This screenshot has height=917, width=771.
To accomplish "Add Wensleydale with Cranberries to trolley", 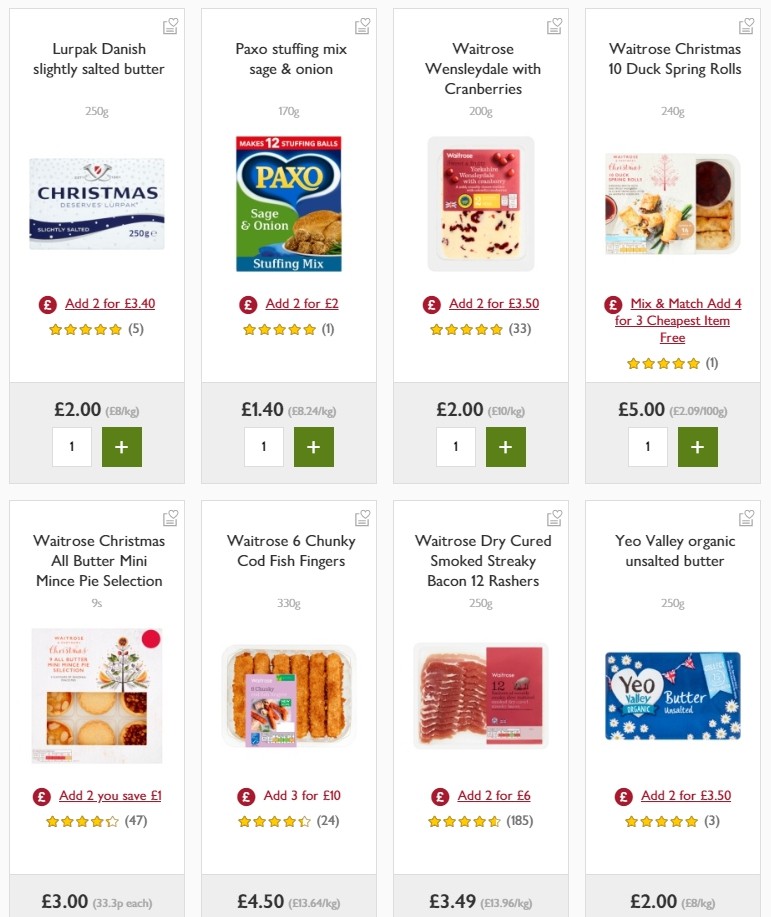I will point(506,447).
